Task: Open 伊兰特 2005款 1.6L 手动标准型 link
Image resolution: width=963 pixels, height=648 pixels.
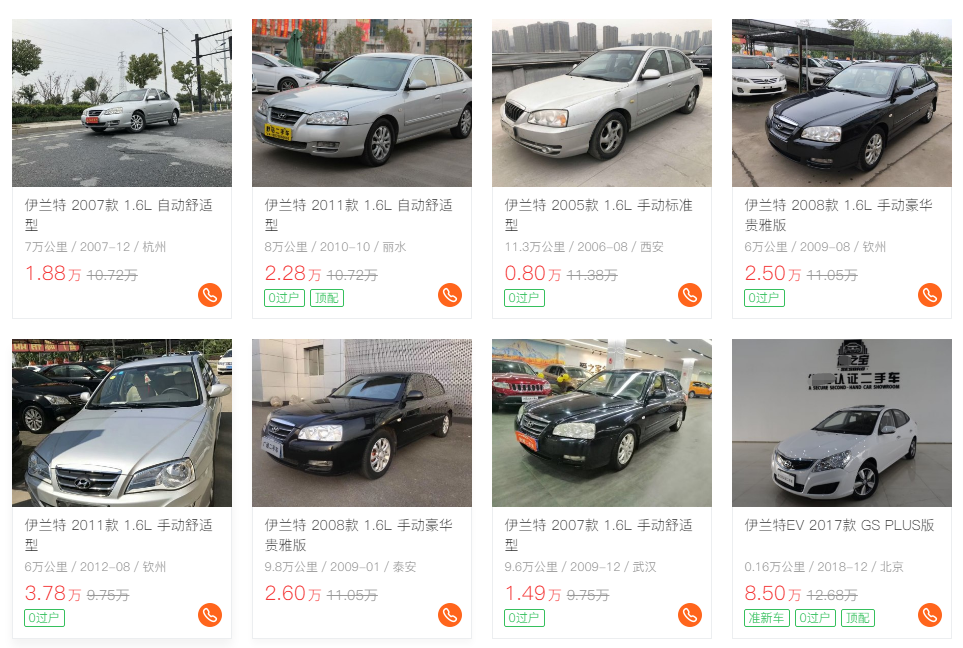Action: point(599,215)
